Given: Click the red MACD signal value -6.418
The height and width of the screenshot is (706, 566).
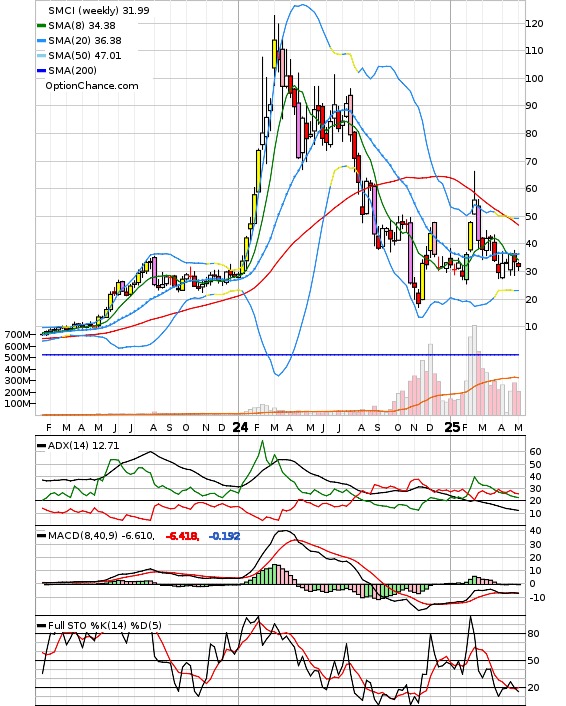Looking at the screenshot, I should click(182, 536).
